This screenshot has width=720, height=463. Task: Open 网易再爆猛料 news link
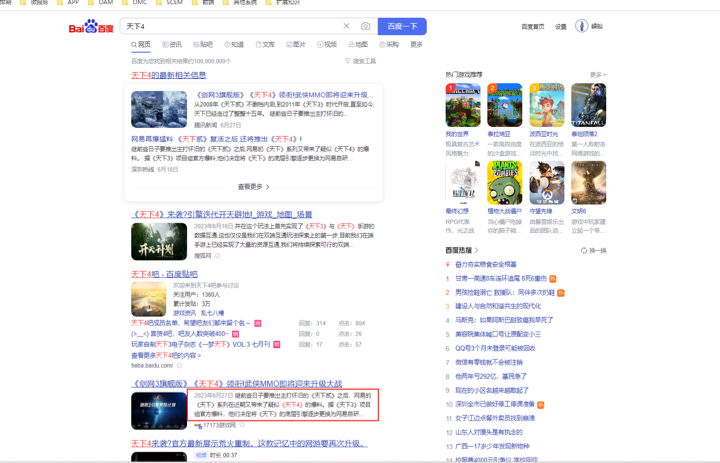pyautogui.click(x=216, y=139)
